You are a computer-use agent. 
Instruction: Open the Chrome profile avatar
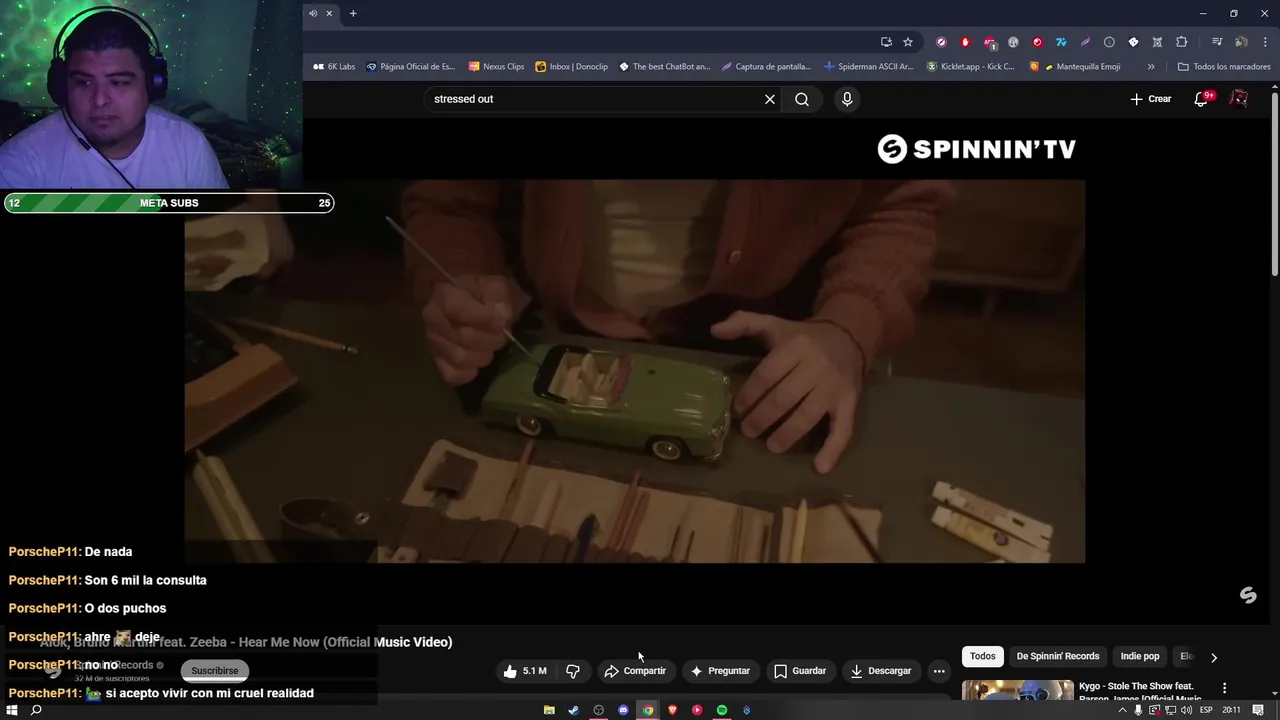point(1241,42)
